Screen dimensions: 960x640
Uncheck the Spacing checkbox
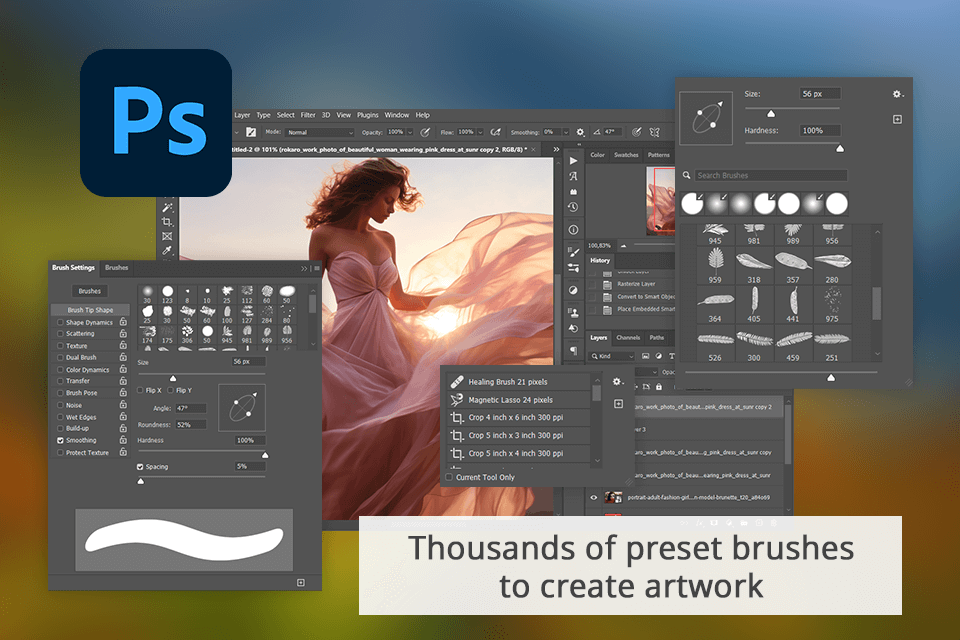click(140, 467)
